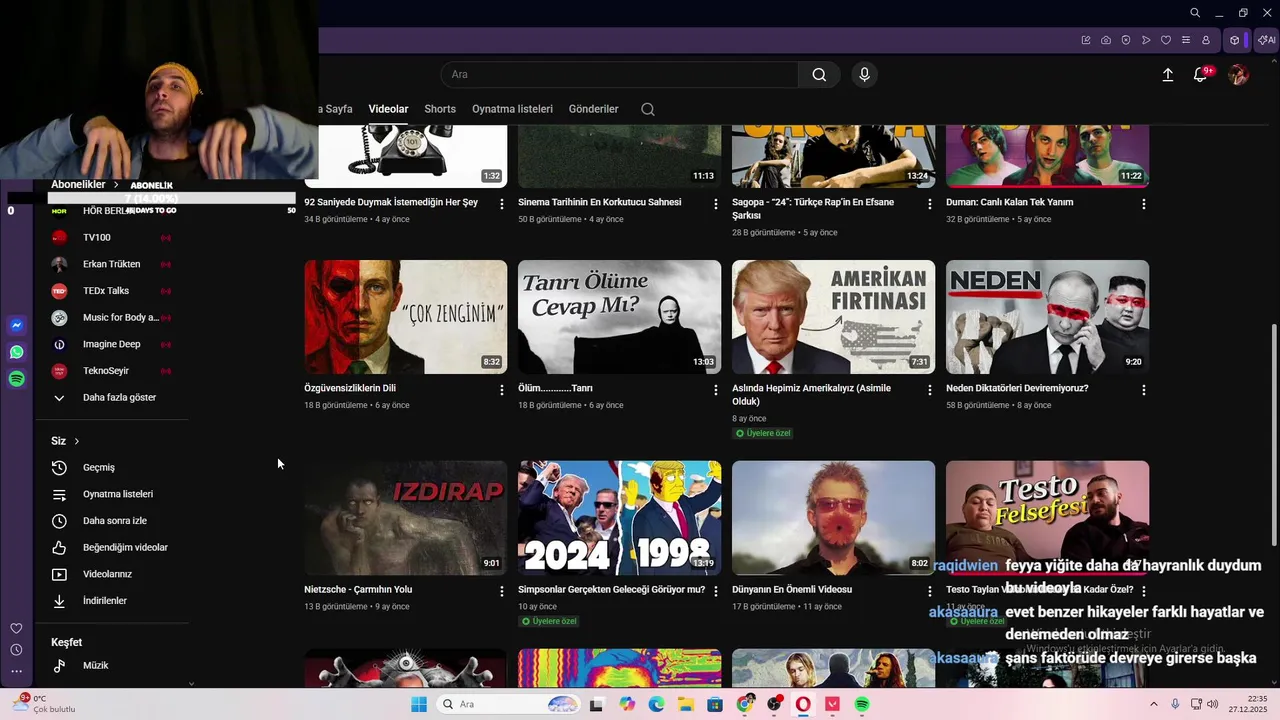Click the YouTube search input field
The width and height of the screenshot is (1280, 720).
tap(619, 75)
